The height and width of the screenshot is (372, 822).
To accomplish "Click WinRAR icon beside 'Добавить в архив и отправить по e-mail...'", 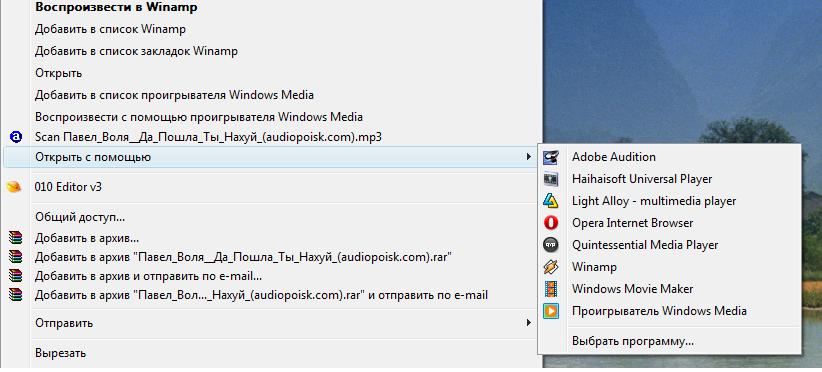I will pyautogui.click(x=16, y=276).
